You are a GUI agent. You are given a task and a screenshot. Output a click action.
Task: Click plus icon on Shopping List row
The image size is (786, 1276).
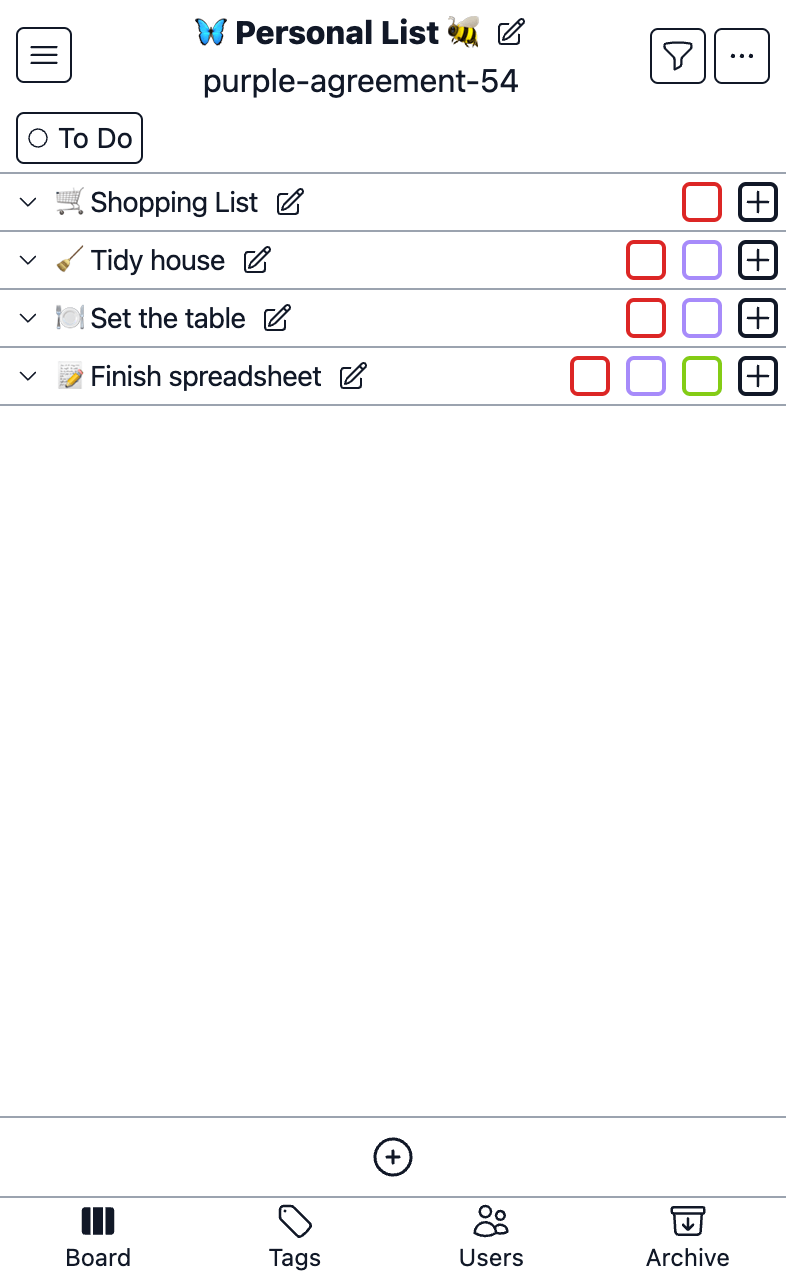click(758, 203)
